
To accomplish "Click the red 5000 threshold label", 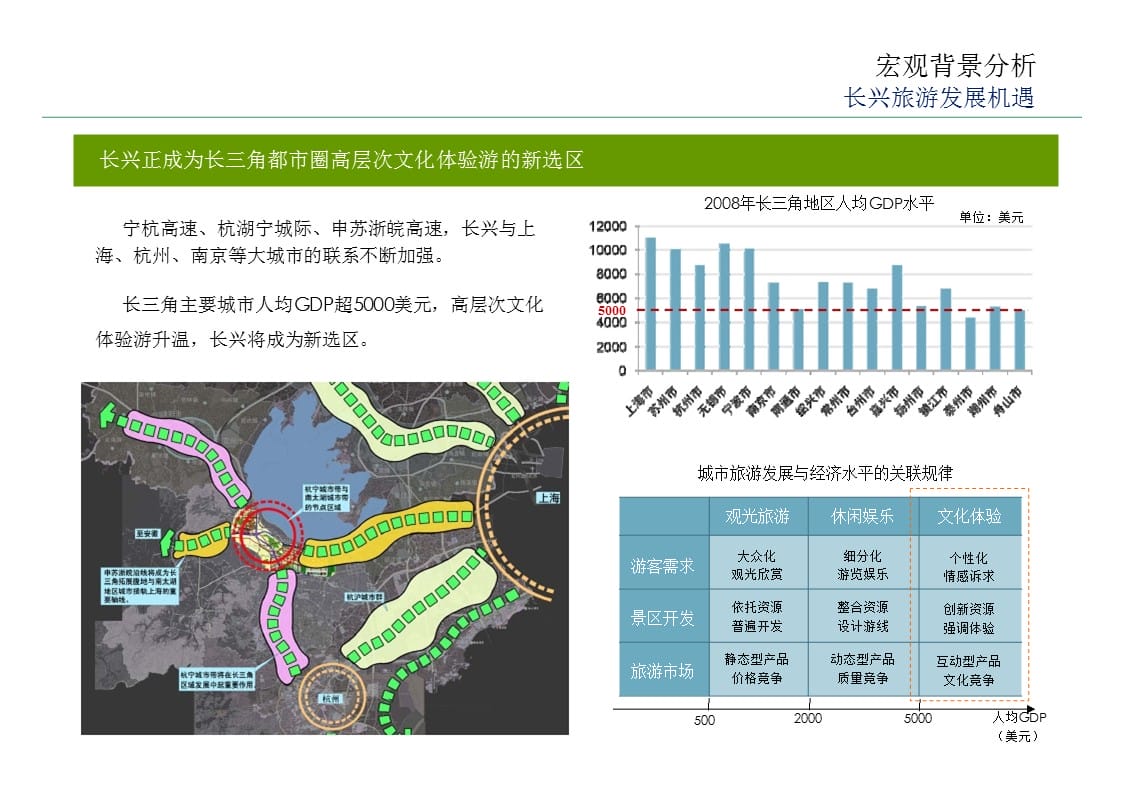I will (612, 310).
